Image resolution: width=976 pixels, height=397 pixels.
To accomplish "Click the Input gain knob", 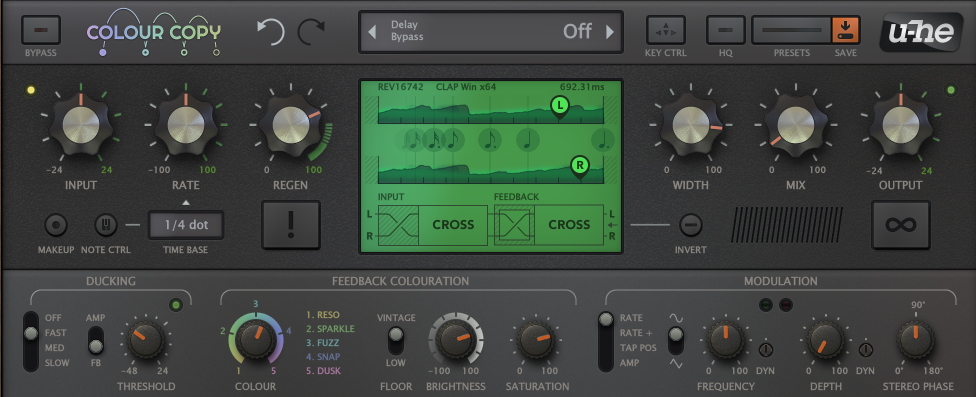I will tap(81, 124).
